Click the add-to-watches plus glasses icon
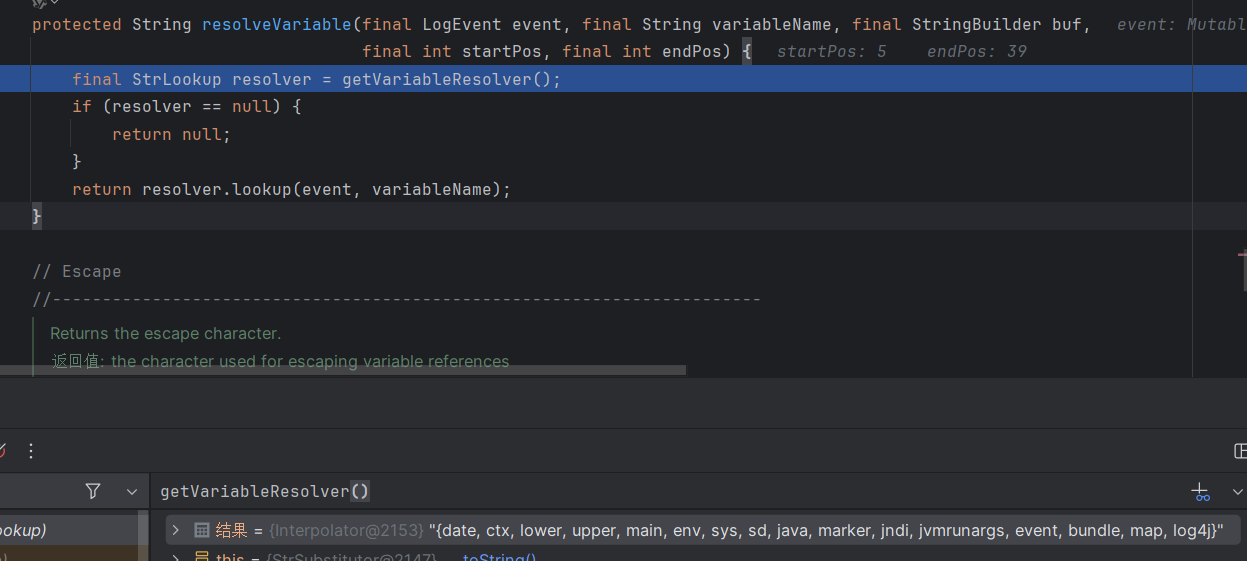 tap(1201, 491)
